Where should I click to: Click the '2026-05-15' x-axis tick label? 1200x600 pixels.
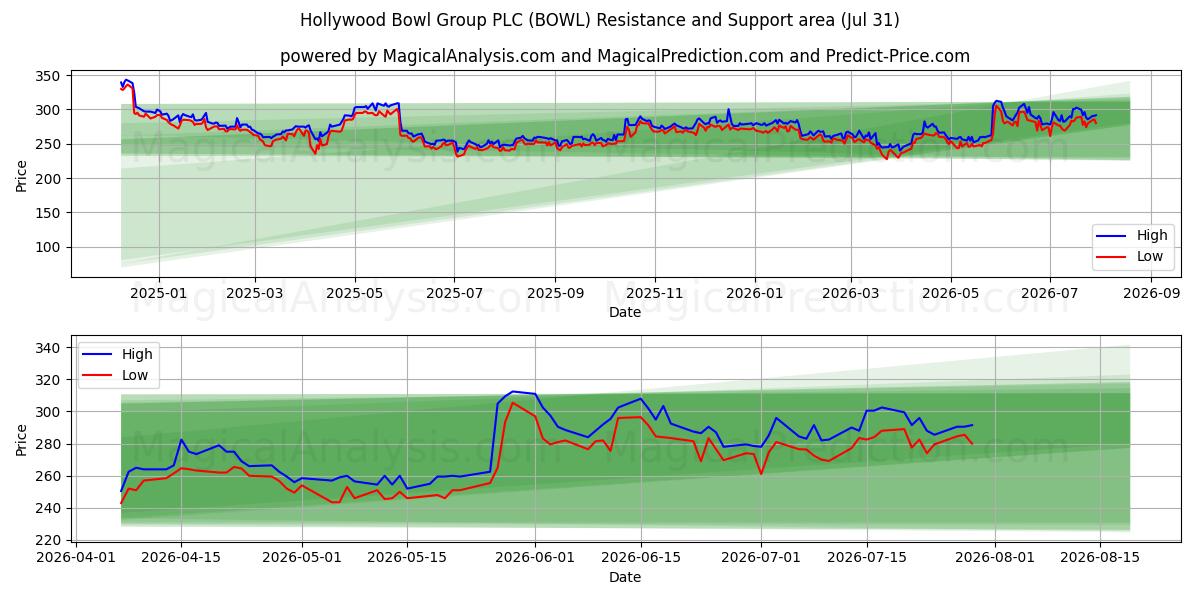pos(407,558)
